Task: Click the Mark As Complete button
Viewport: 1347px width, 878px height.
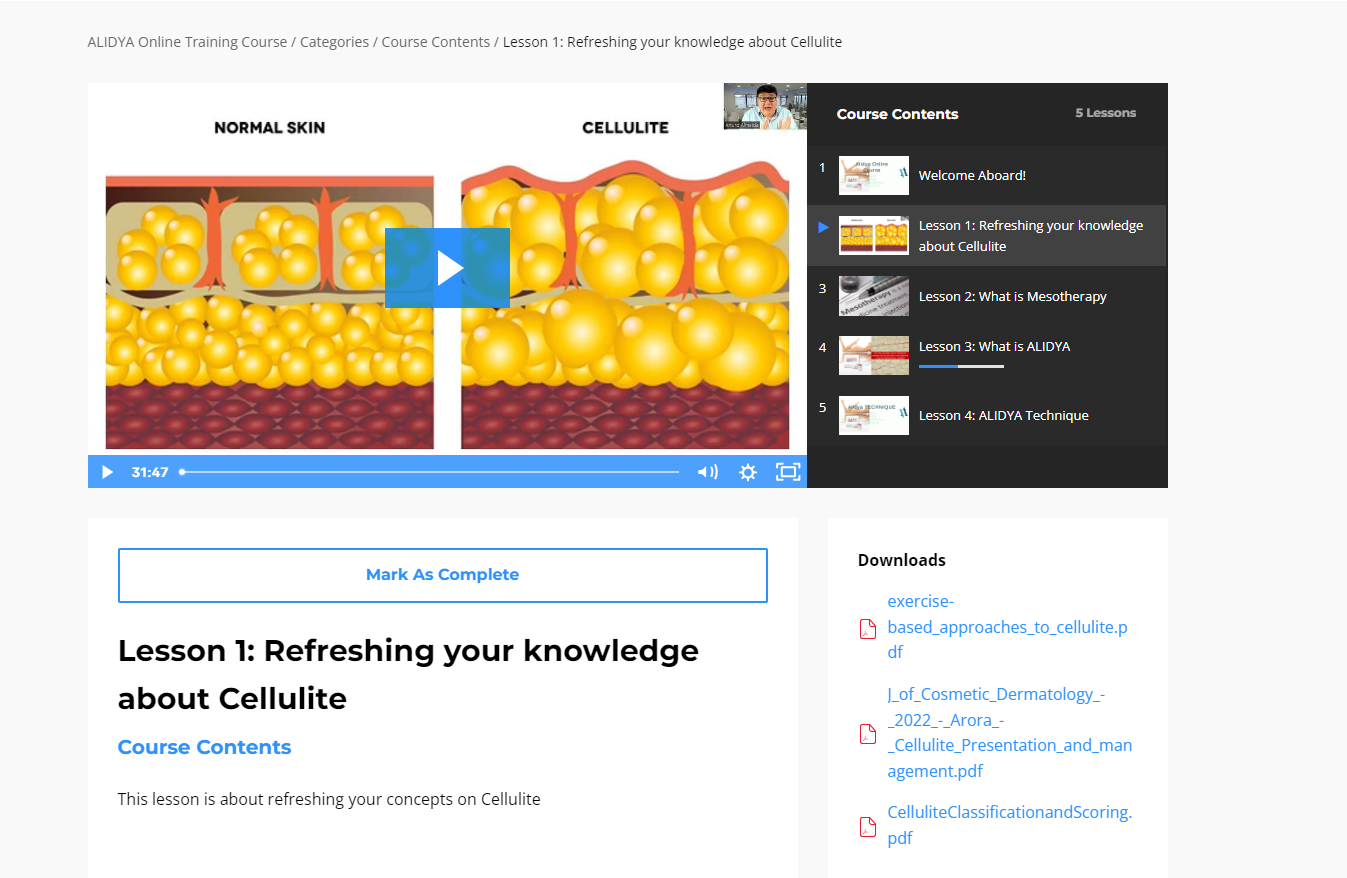Action: click(x=443, y=575)
